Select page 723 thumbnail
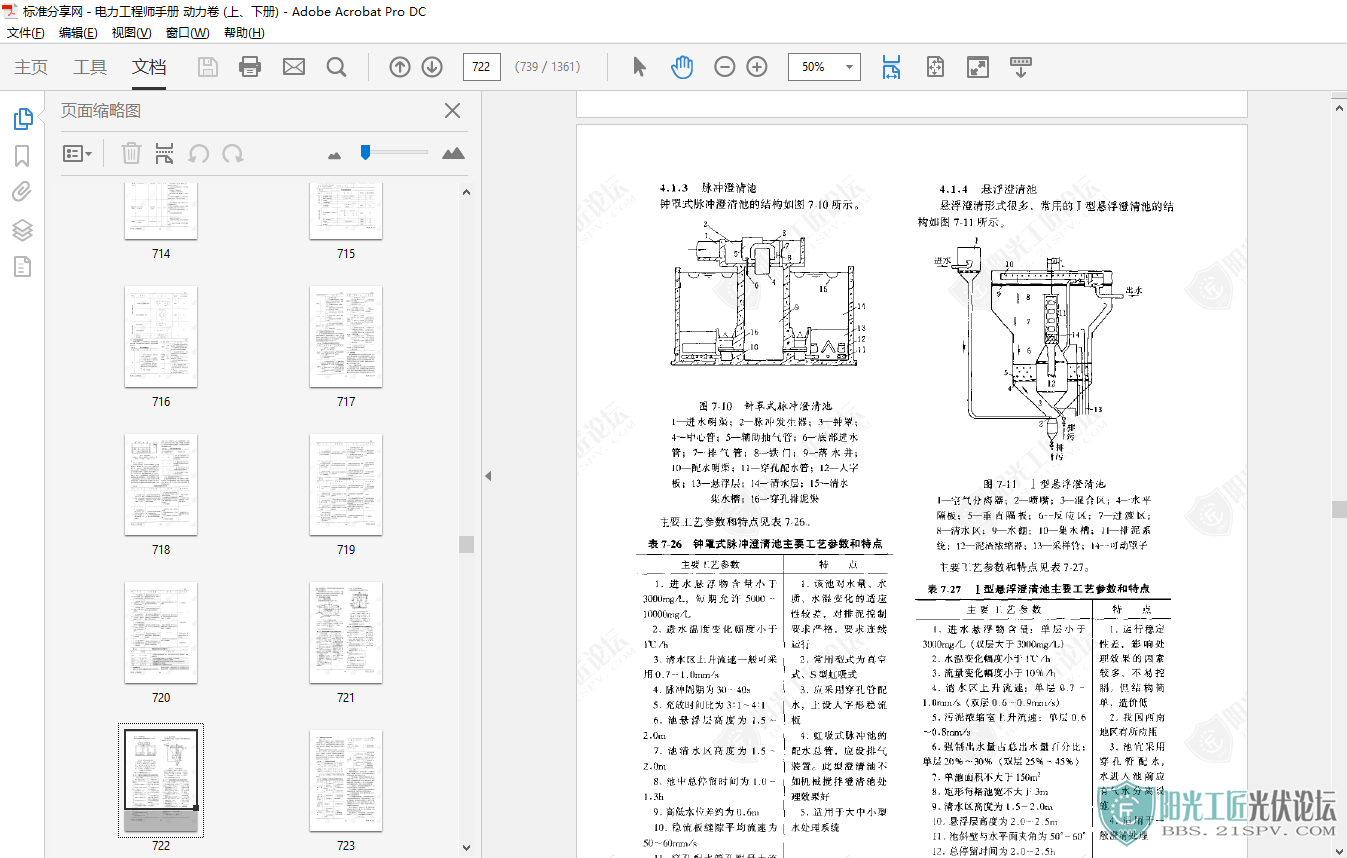This screenshot has width=1347, height=858. (346, 781)
